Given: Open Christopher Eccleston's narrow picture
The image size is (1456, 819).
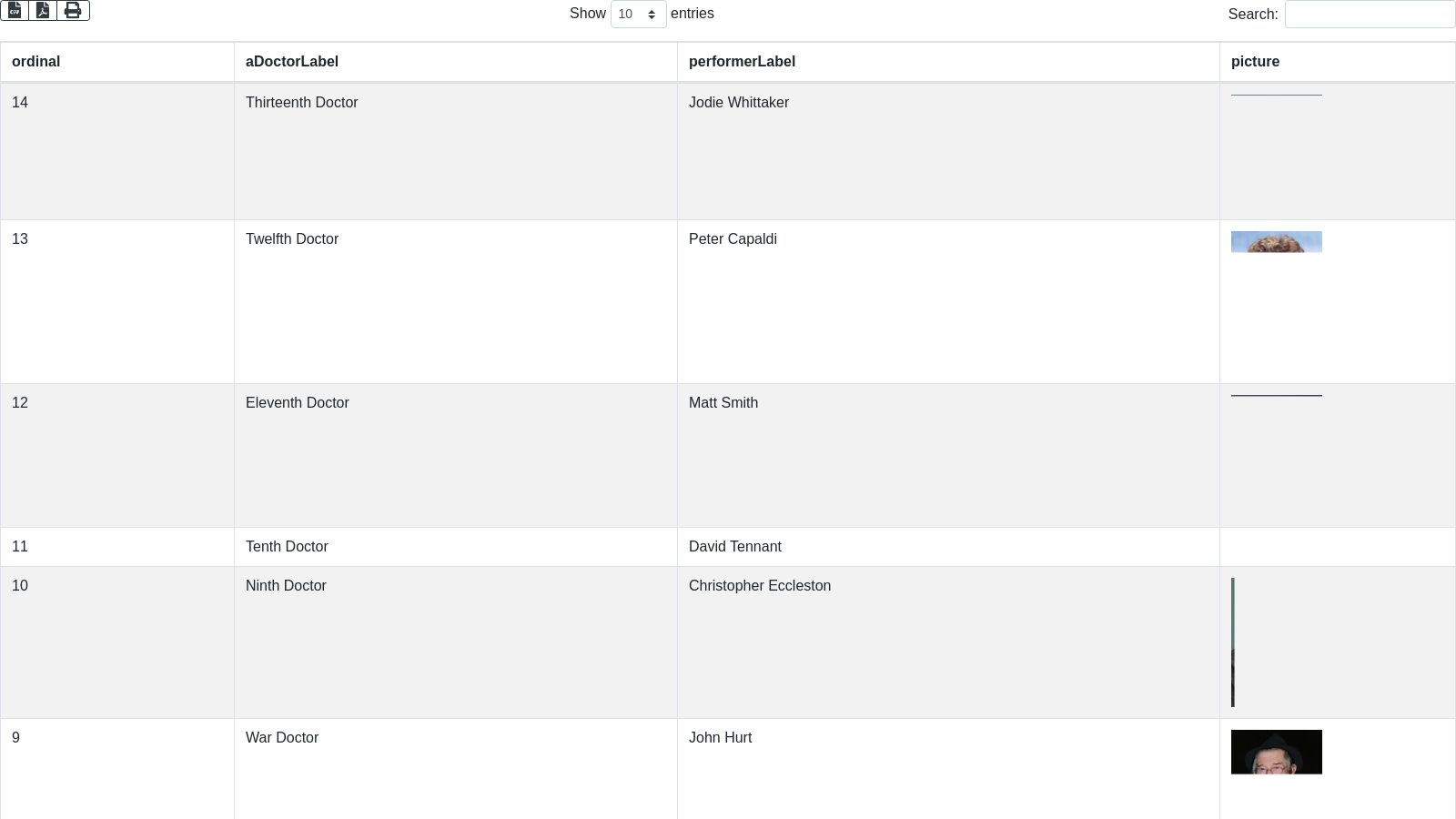Looking at the screenshot, I should click(1233, 642).
